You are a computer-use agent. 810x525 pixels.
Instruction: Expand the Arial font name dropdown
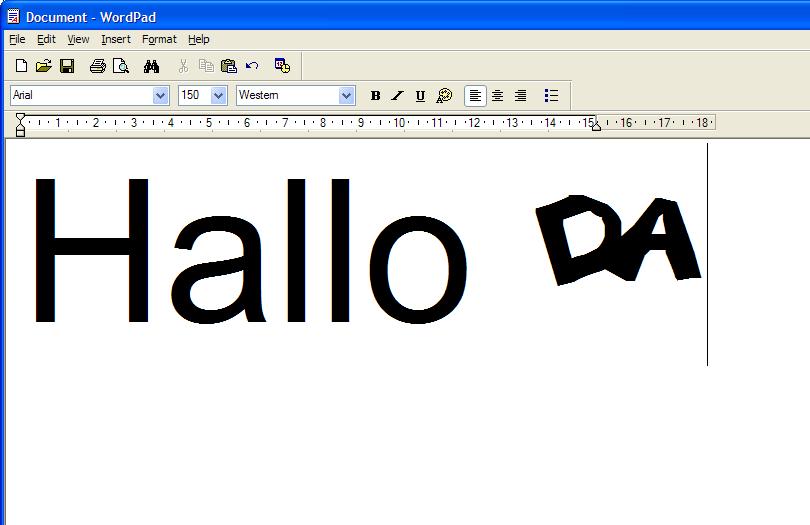160,96
